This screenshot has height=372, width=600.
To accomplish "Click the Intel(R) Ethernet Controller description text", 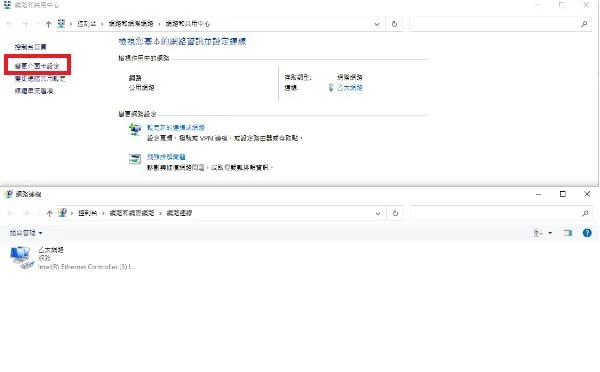I will (86, 267).
